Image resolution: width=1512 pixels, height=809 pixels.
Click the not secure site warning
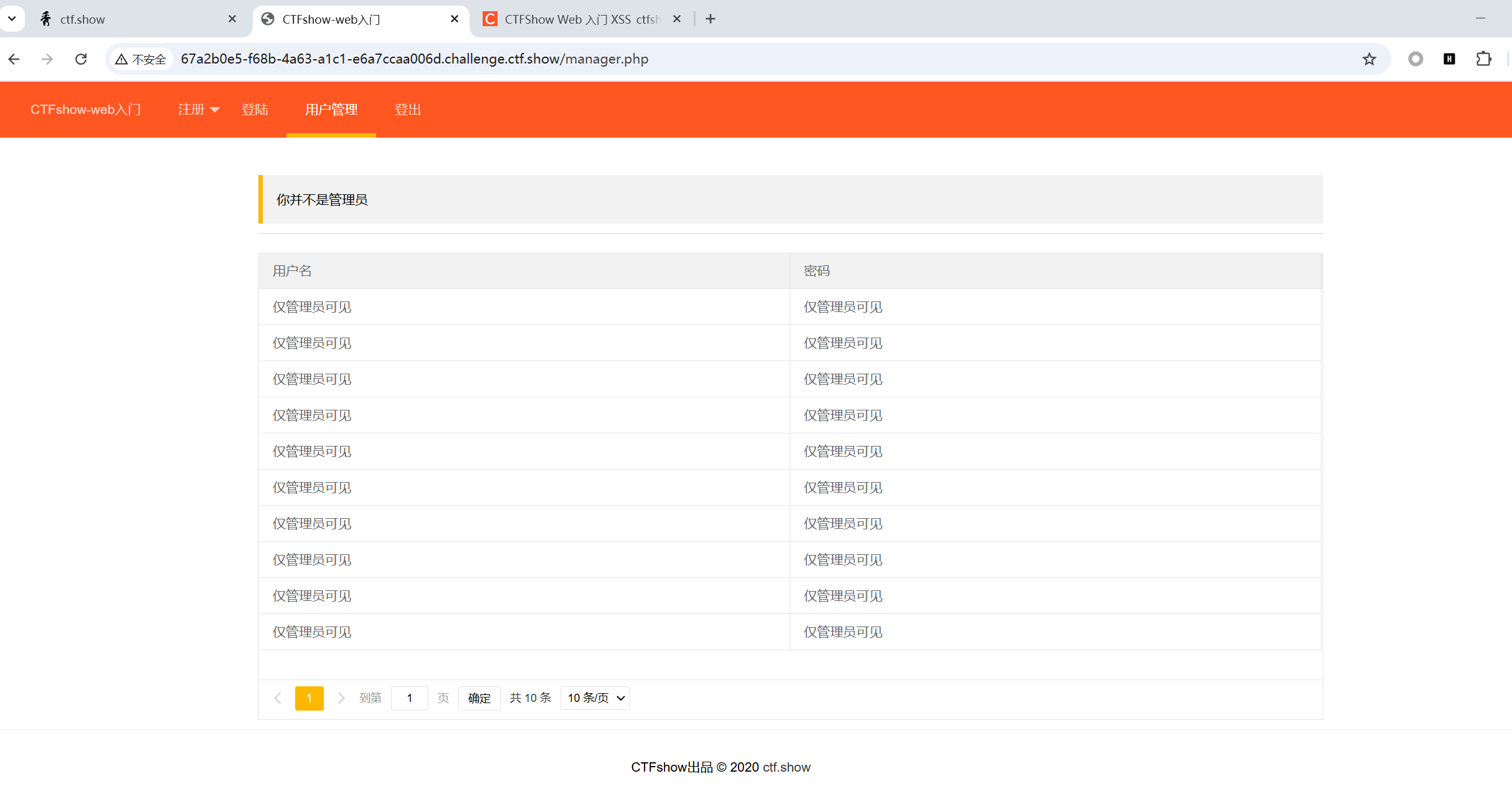click(141, 59)
